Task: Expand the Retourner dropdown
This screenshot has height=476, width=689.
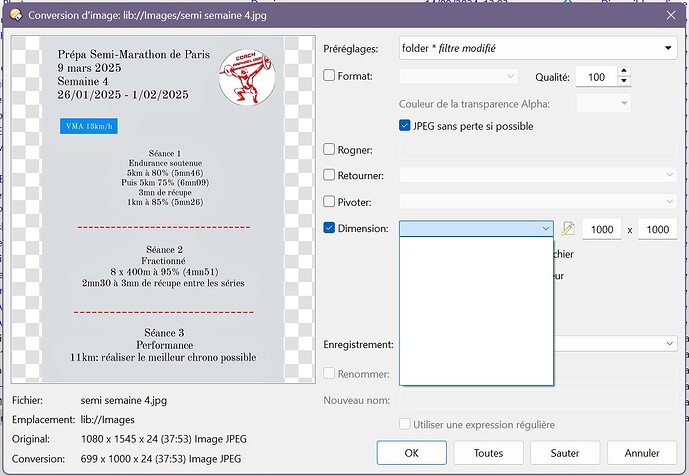Action: (538, 175)
